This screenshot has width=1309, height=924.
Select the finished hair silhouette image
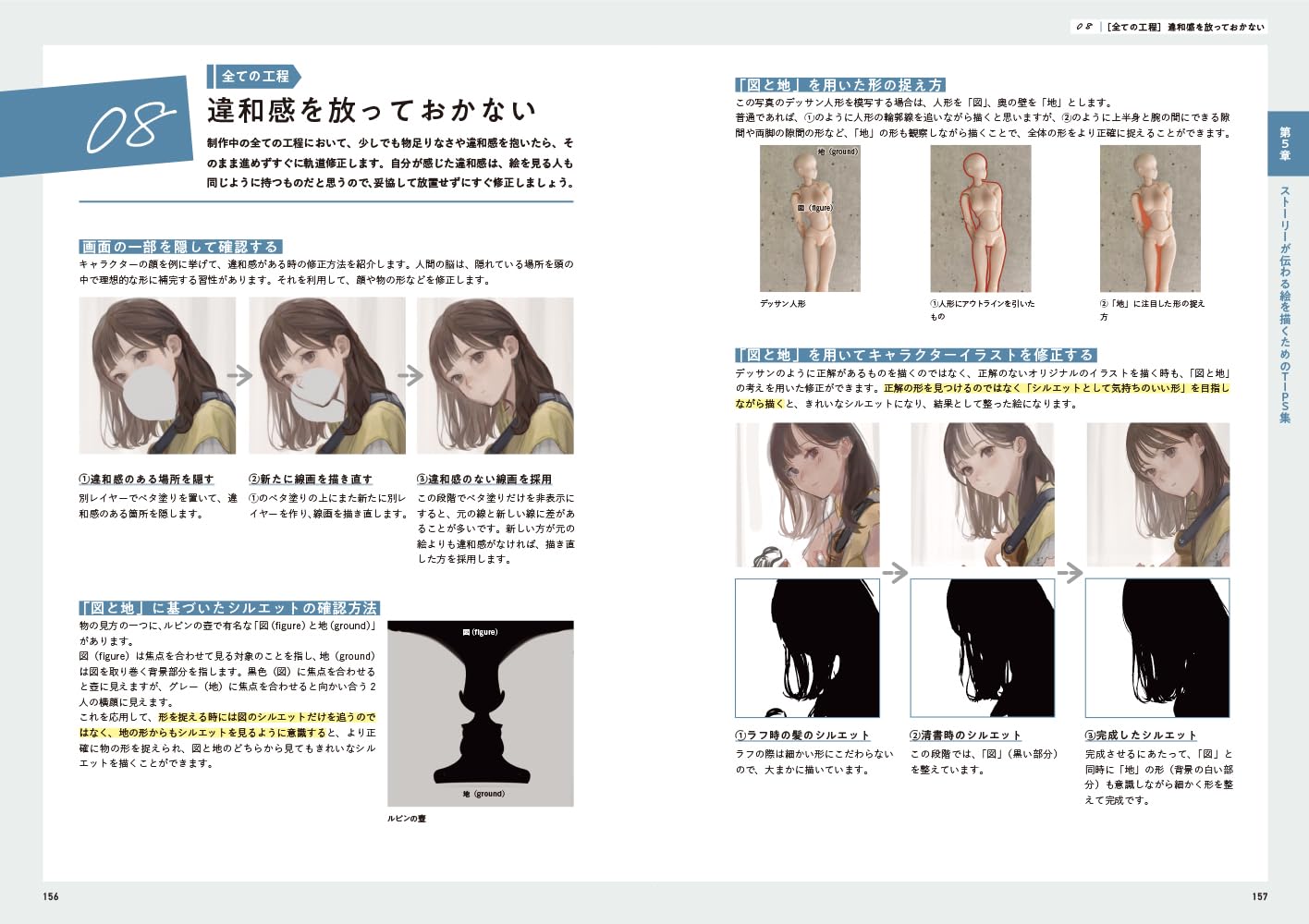(x=1157, y=648)
